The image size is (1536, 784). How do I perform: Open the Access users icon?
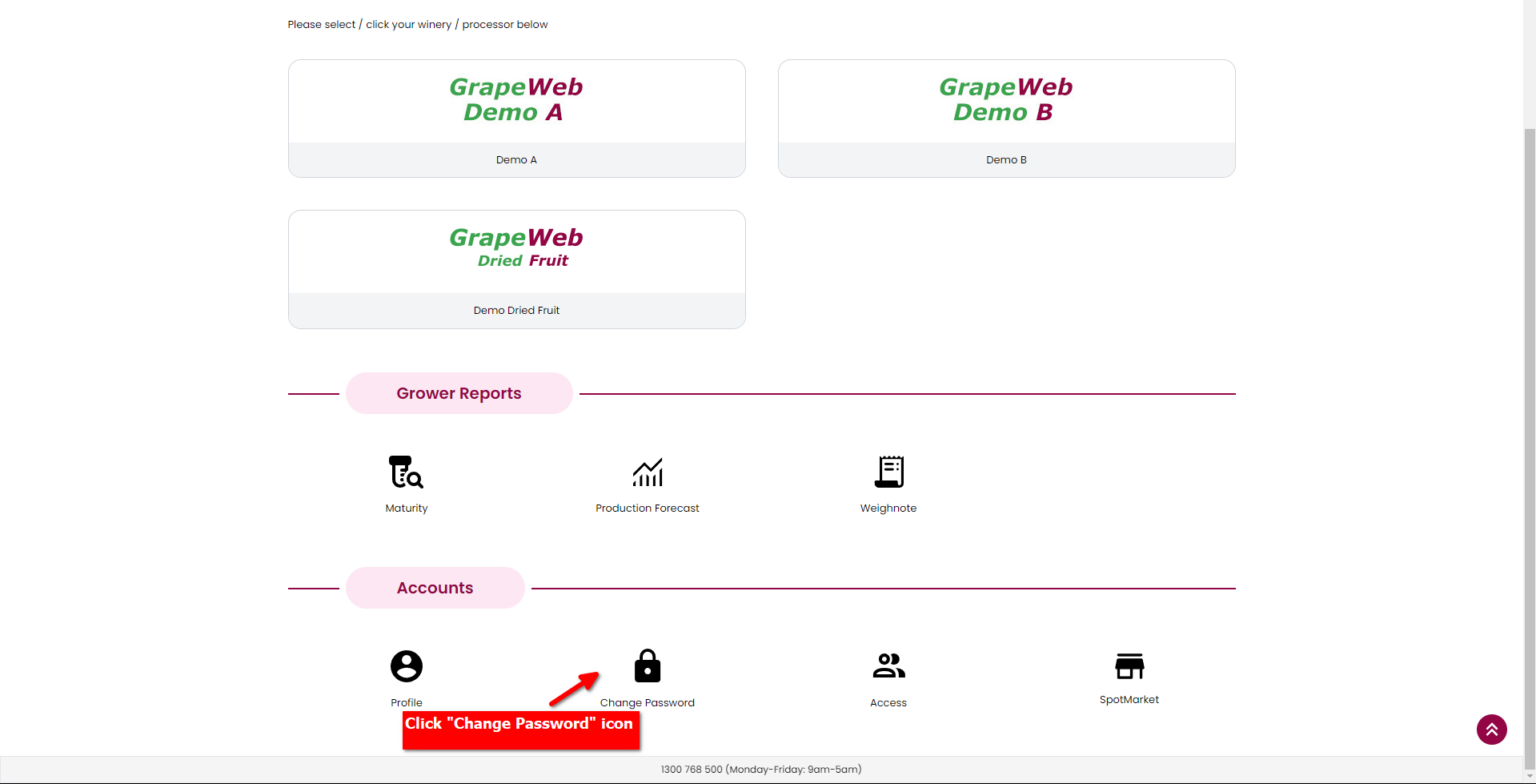889,666
